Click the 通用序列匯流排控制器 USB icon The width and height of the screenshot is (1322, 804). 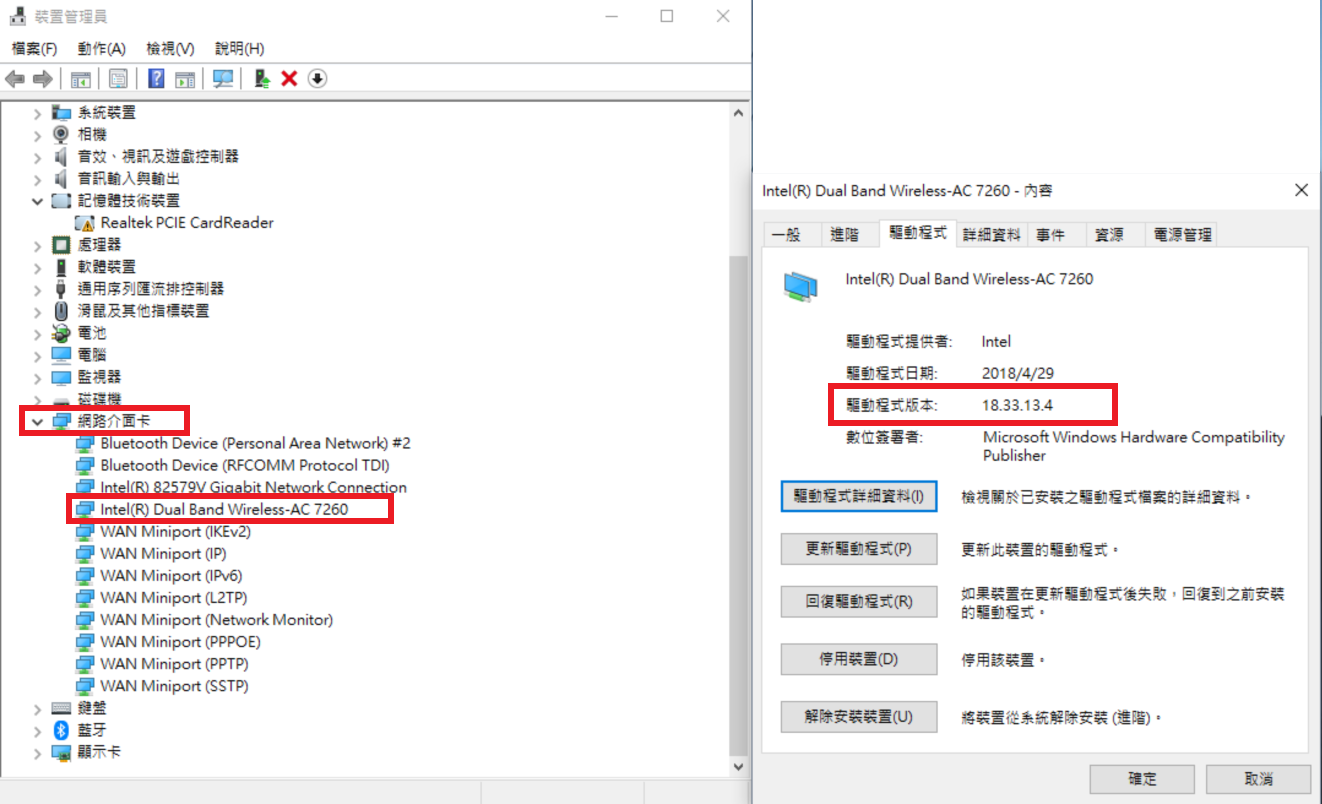point(61,289)
